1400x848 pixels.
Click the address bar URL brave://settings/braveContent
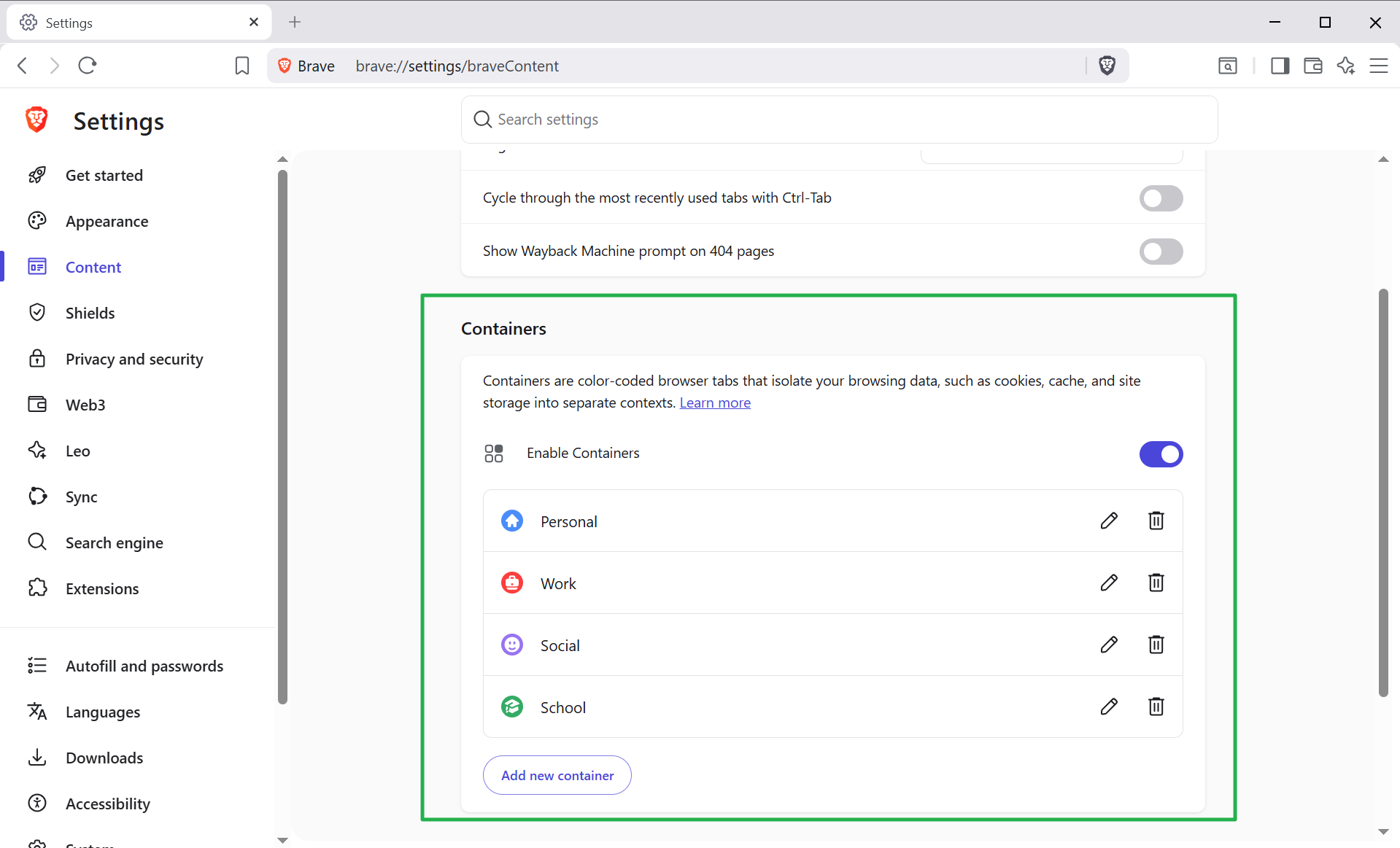click(x=457, y=66)
